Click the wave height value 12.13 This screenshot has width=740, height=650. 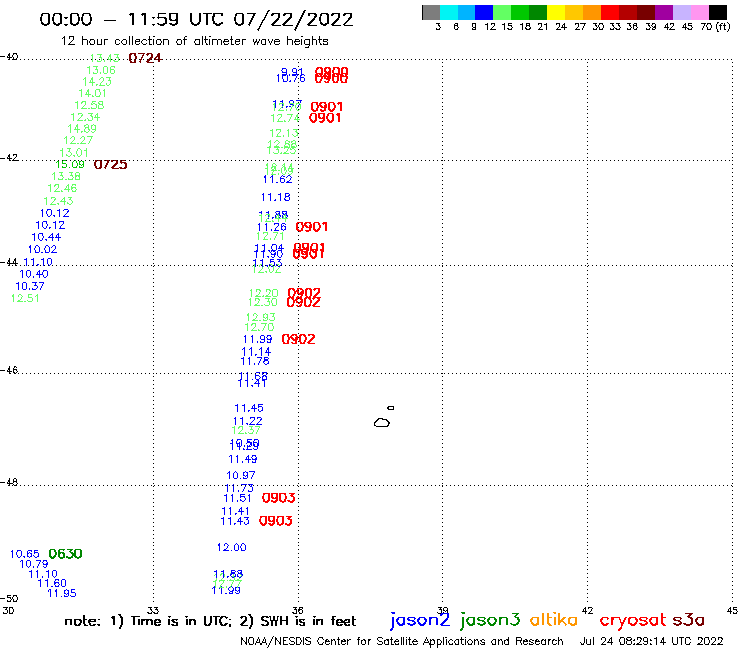pyautogui.click(x=284, y=134)
